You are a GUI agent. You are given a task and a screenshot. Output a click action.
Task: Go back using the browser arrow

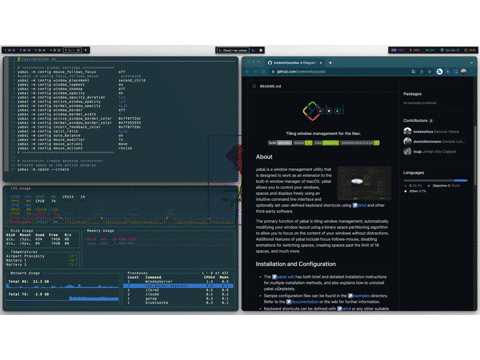pyautogui.click(x=247, y=71)
